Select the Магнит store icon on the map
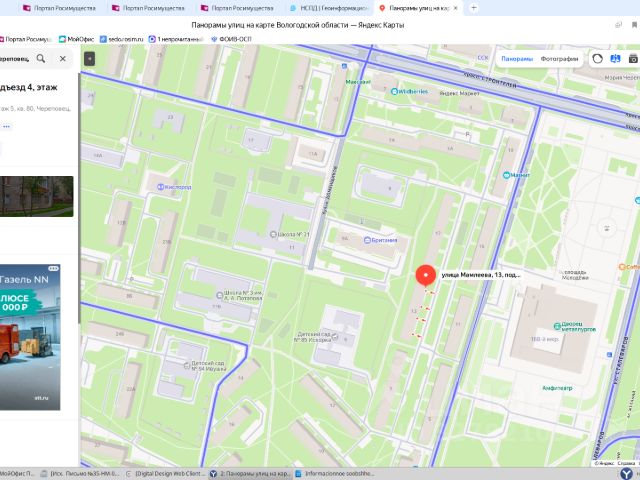This screenshot has height=480, width=640. pos(507,175)
